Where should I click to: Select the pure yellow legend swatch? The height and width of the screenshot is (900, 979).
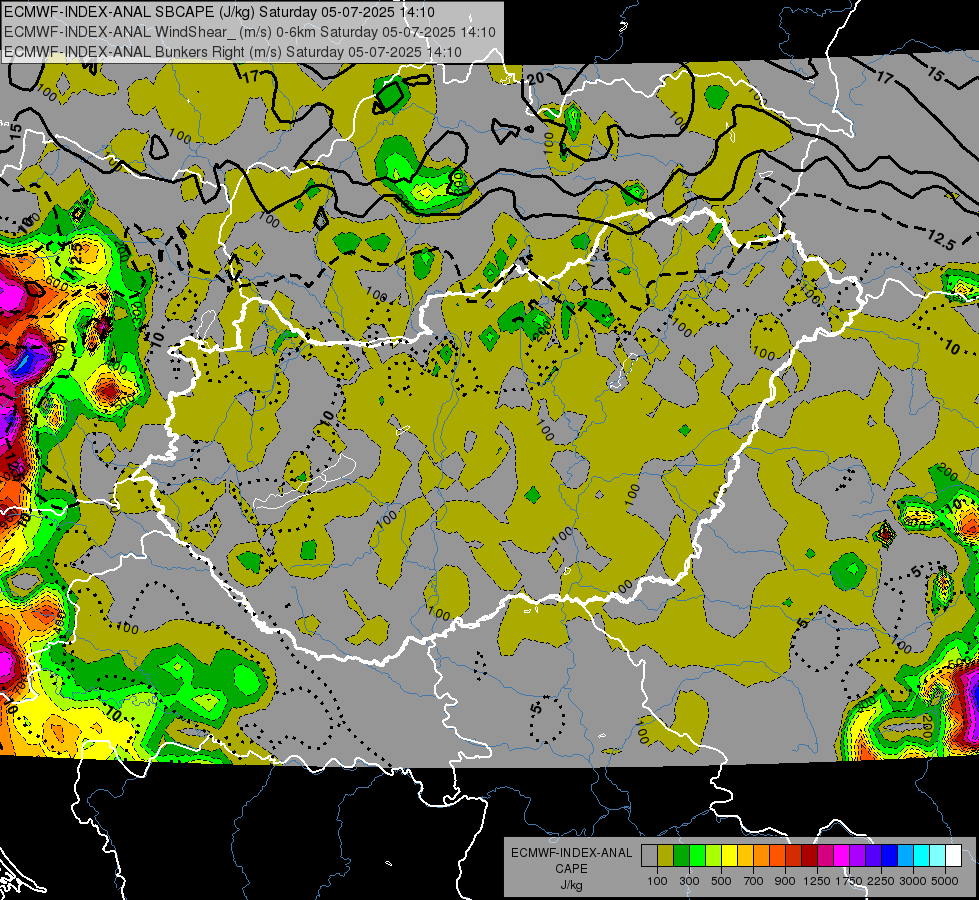[729, 856]
